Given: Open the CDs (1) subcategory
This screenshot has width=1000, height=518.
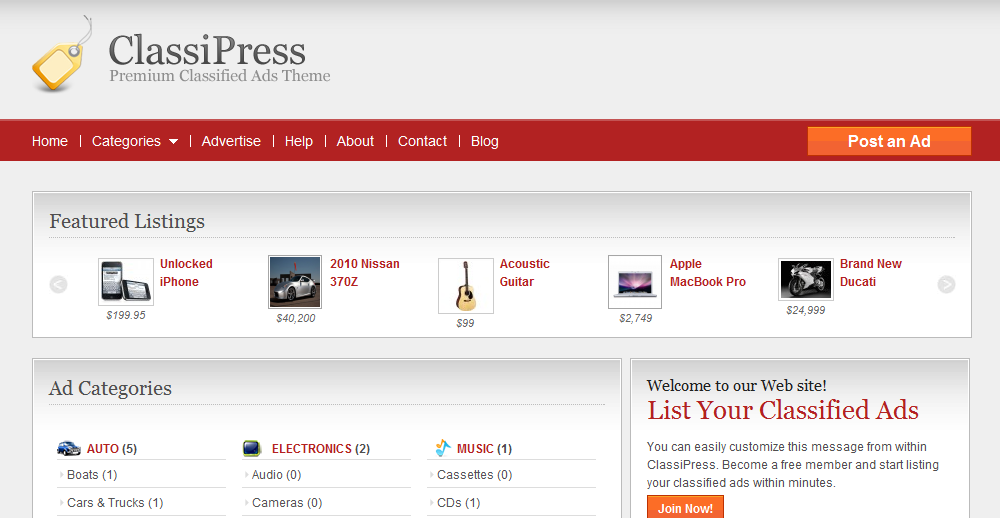Looking at the screenshot, I should [x=459, y=503].
